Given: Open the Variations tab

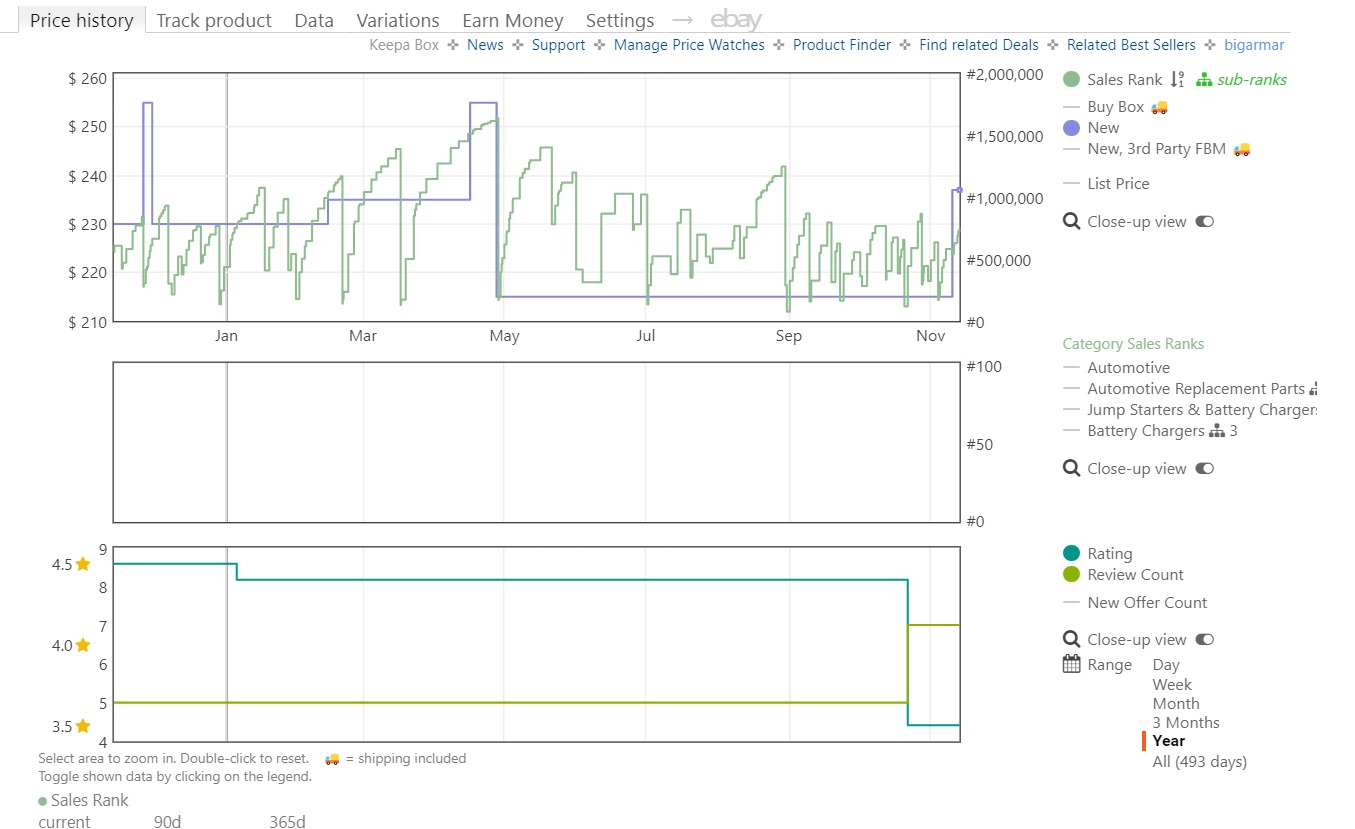Looking at the screenshot, I should coord(398,20).
